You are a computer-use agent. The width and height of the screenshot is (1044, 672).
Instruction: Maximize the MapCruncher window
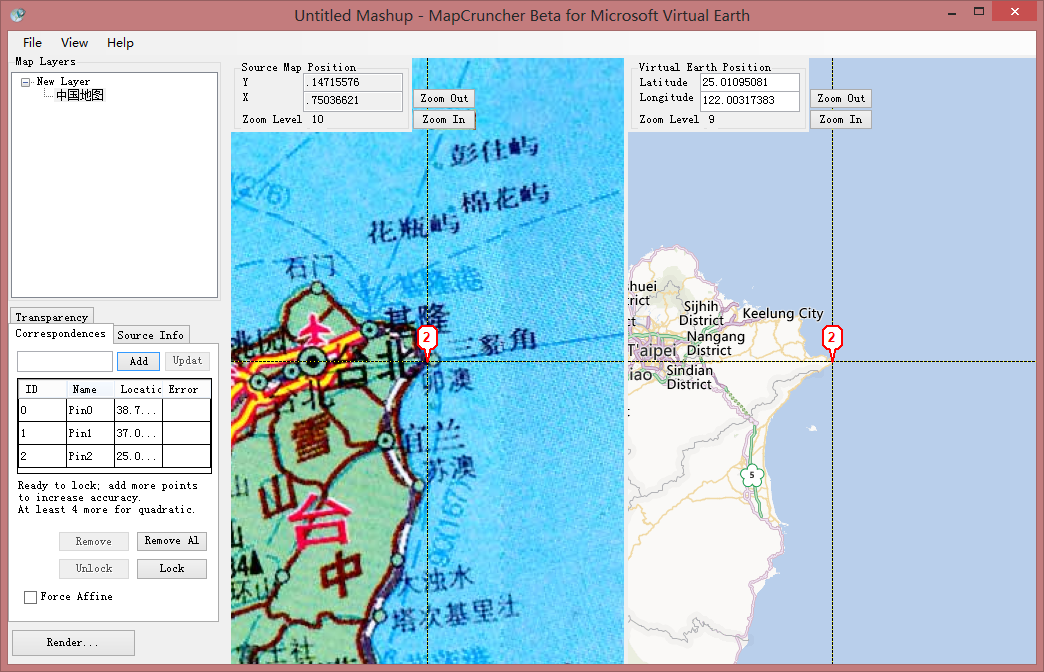click(x=979, y=11)
